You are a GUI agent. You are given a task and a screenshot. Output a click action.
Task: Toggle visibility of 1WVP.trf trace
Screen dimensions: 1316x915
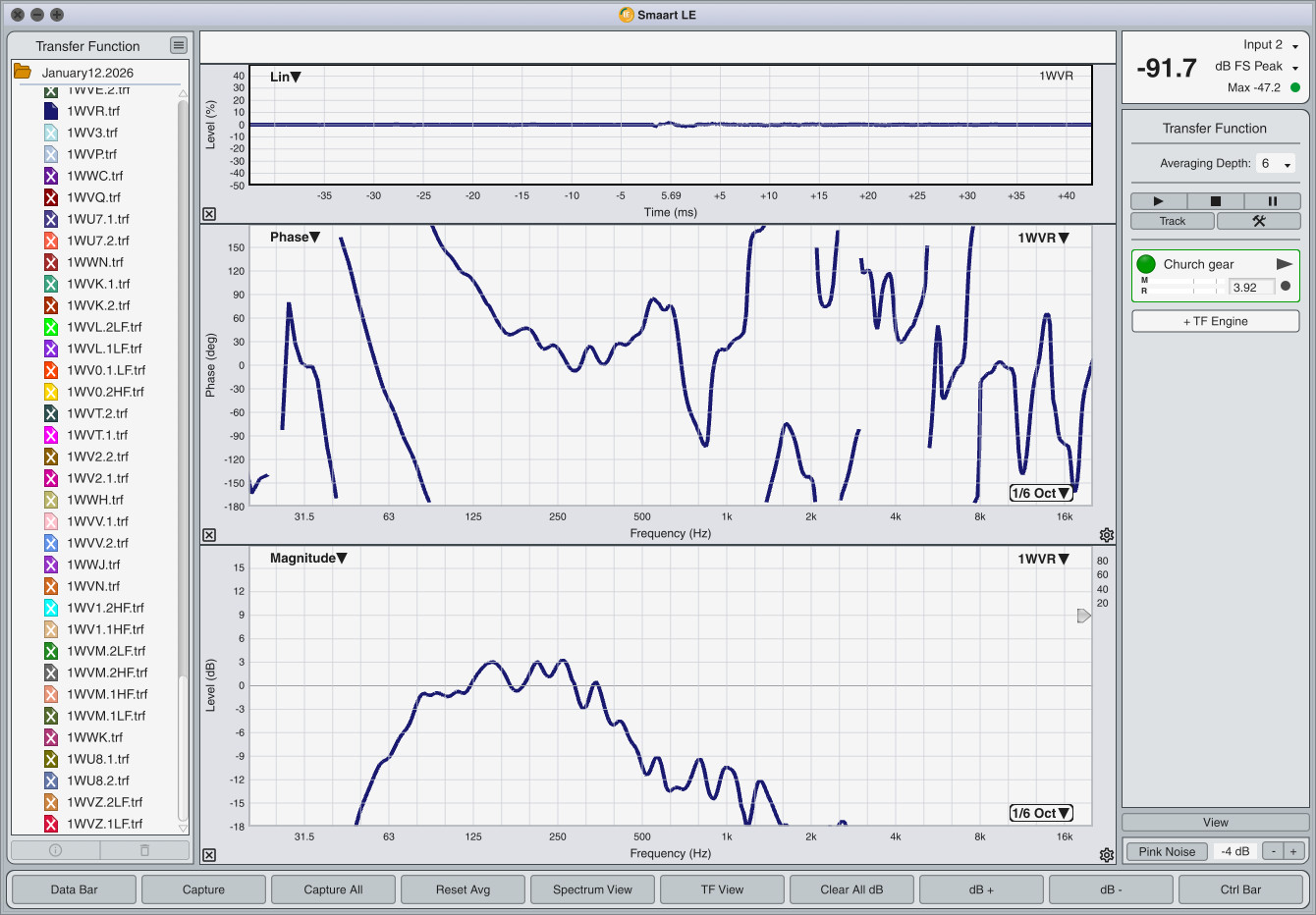click(51, 154)
